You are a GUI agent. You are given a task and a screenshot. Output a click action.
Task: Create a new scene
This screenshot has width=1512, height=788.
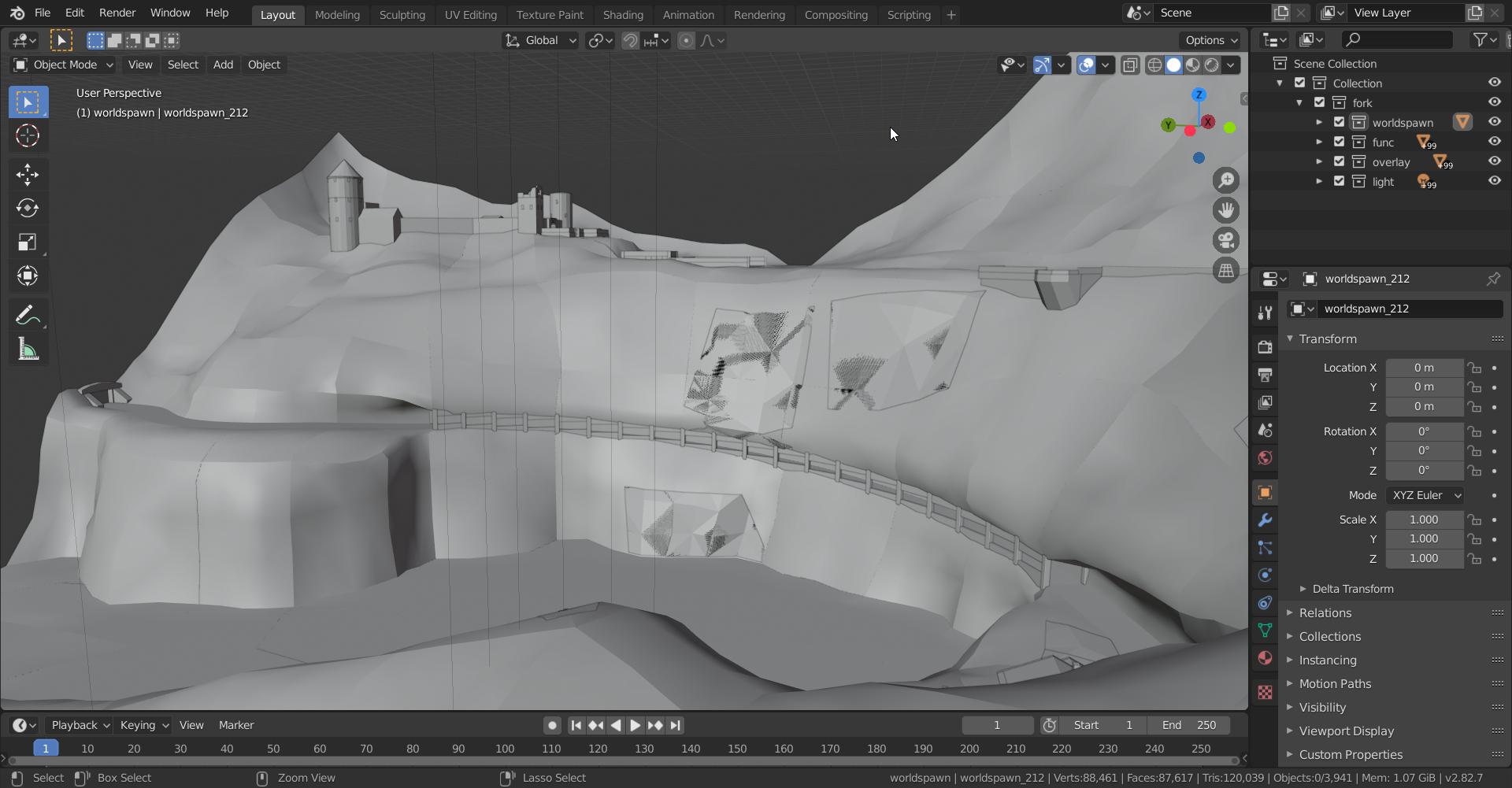1281,13
